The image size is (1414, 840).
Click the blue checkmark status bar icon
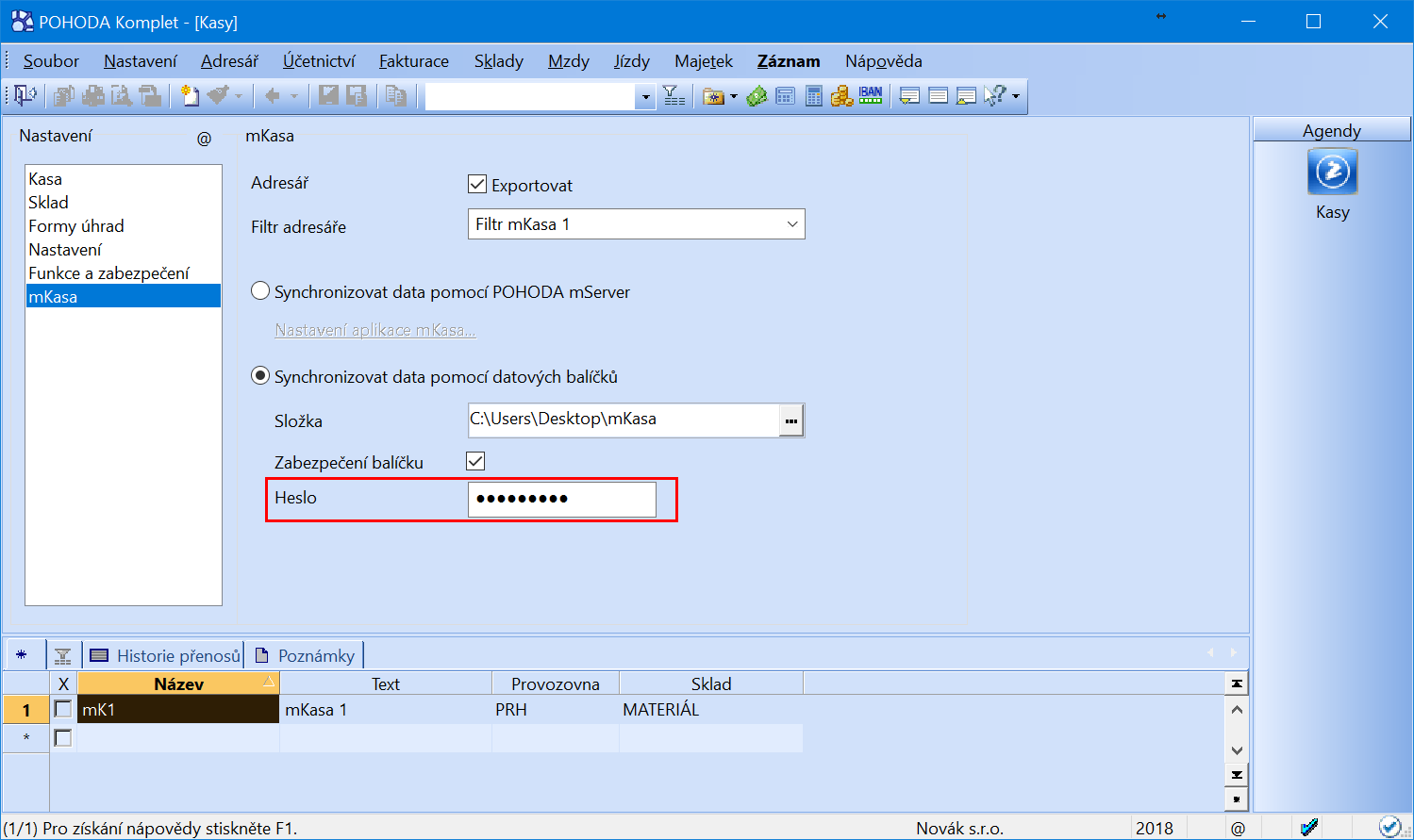pos(1389,827)
